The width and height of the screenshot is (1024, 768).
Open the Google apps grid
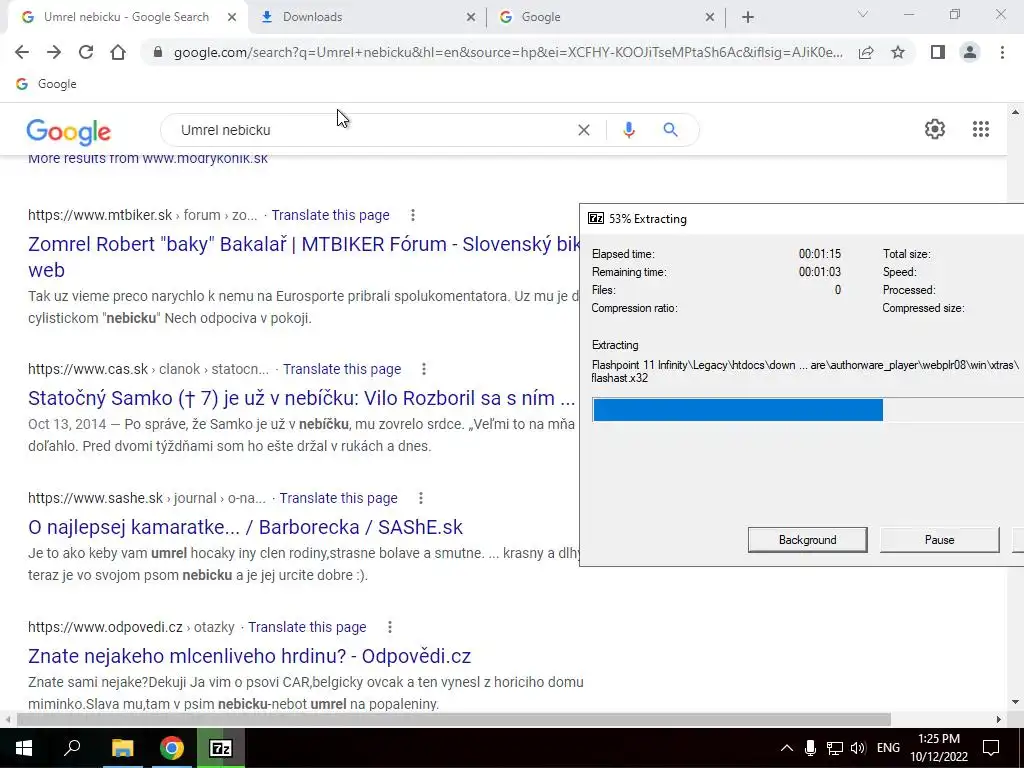click(980, 129)
